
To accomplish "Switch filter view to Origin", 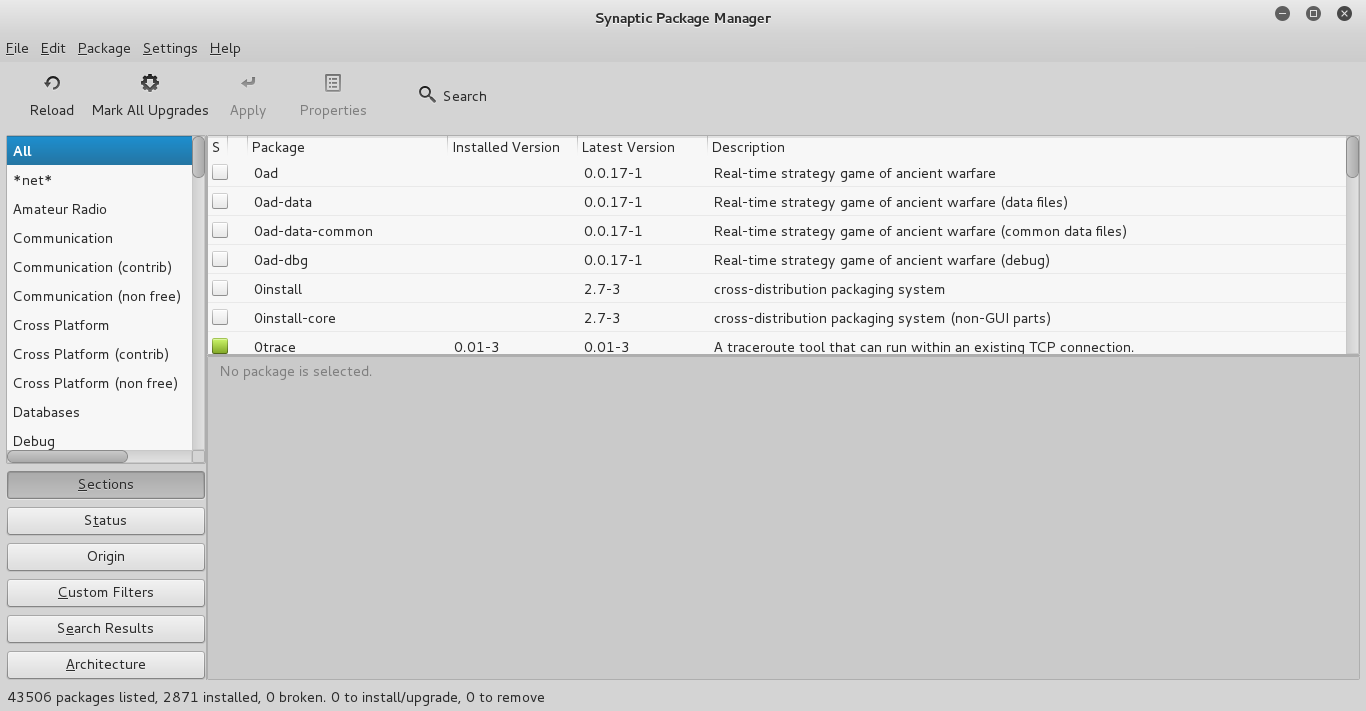I will [x=106, y=556].
